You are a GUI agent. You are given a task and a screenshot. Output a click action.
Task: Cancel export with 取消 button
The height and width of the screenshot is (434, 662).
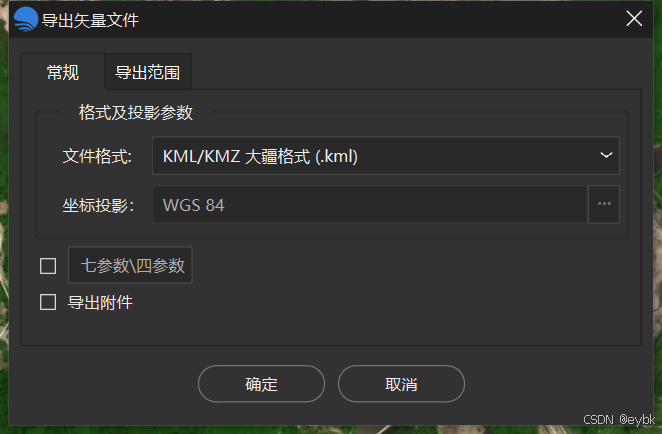pos(401,384)
